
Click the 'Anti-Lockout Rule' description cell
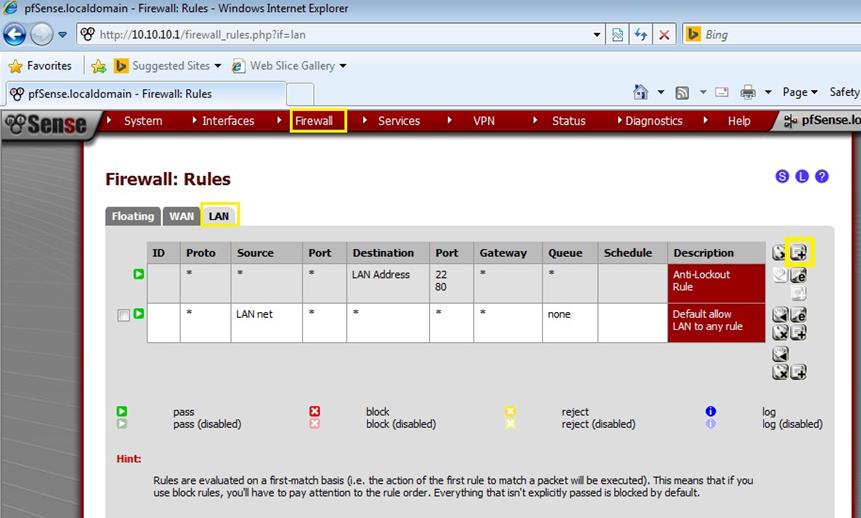[716, 283]
